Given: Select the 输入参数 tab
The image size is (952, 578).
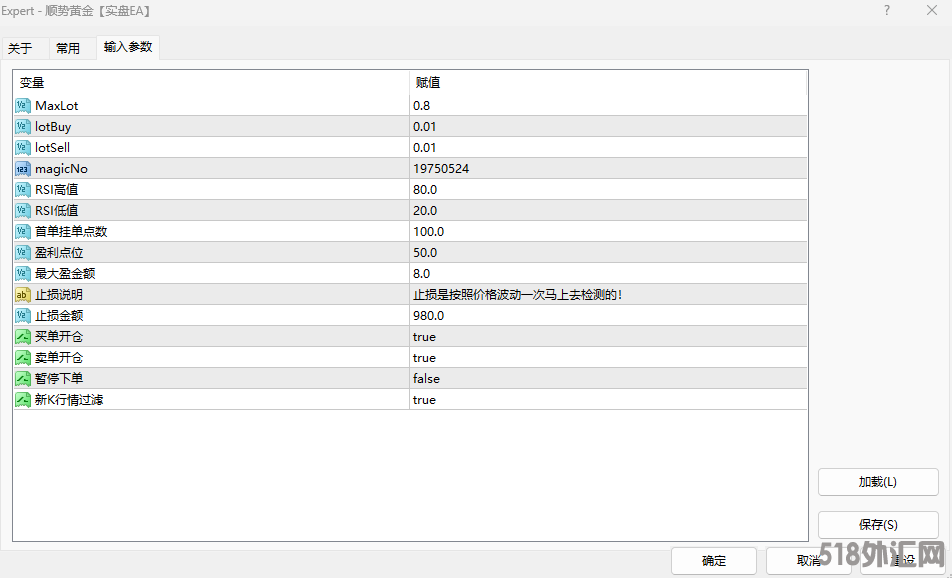Looking at the screenshot, I should 128,47.
